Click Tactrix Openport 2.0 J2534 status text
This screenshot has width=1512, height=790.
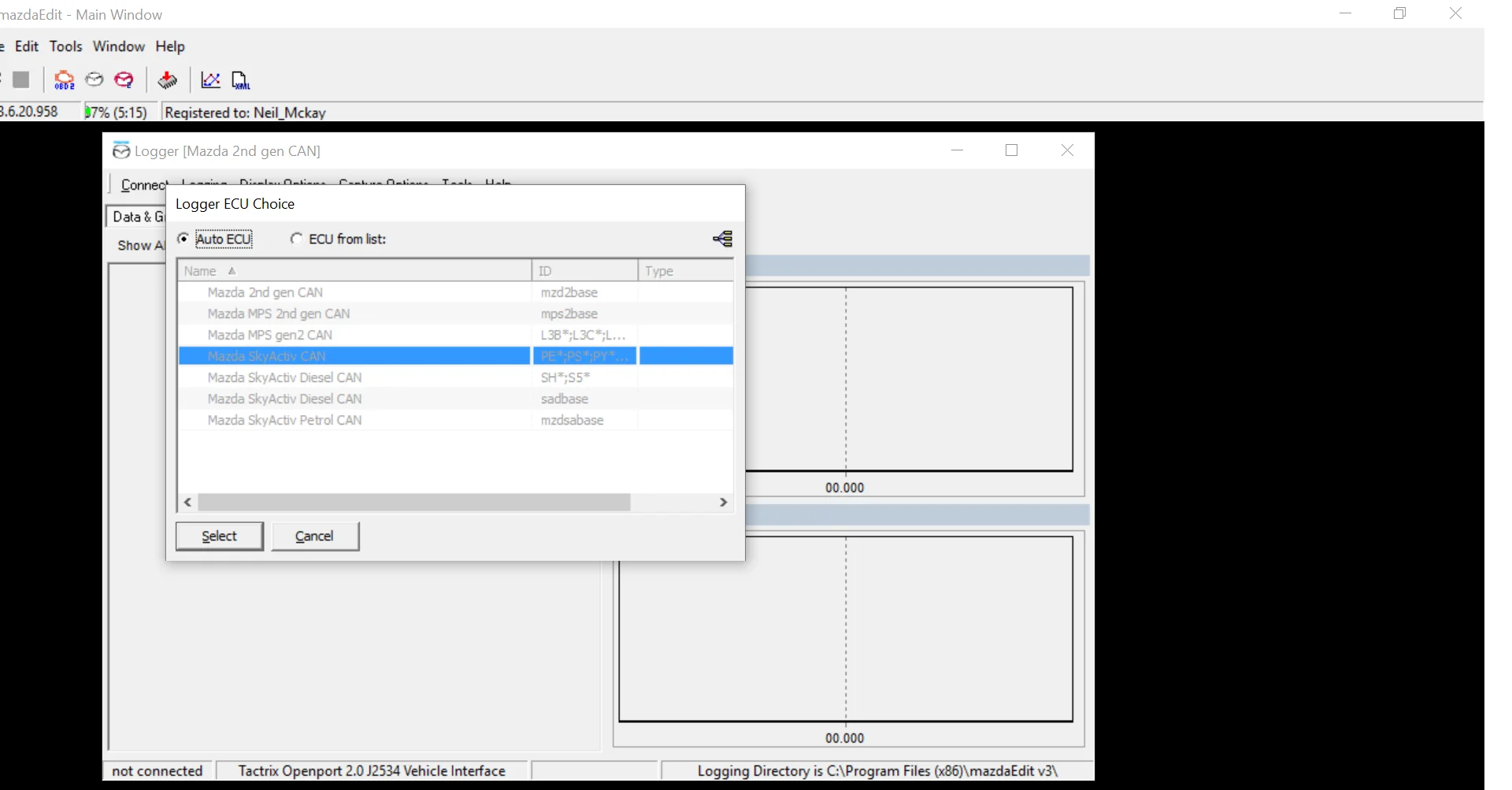[372, 770]
